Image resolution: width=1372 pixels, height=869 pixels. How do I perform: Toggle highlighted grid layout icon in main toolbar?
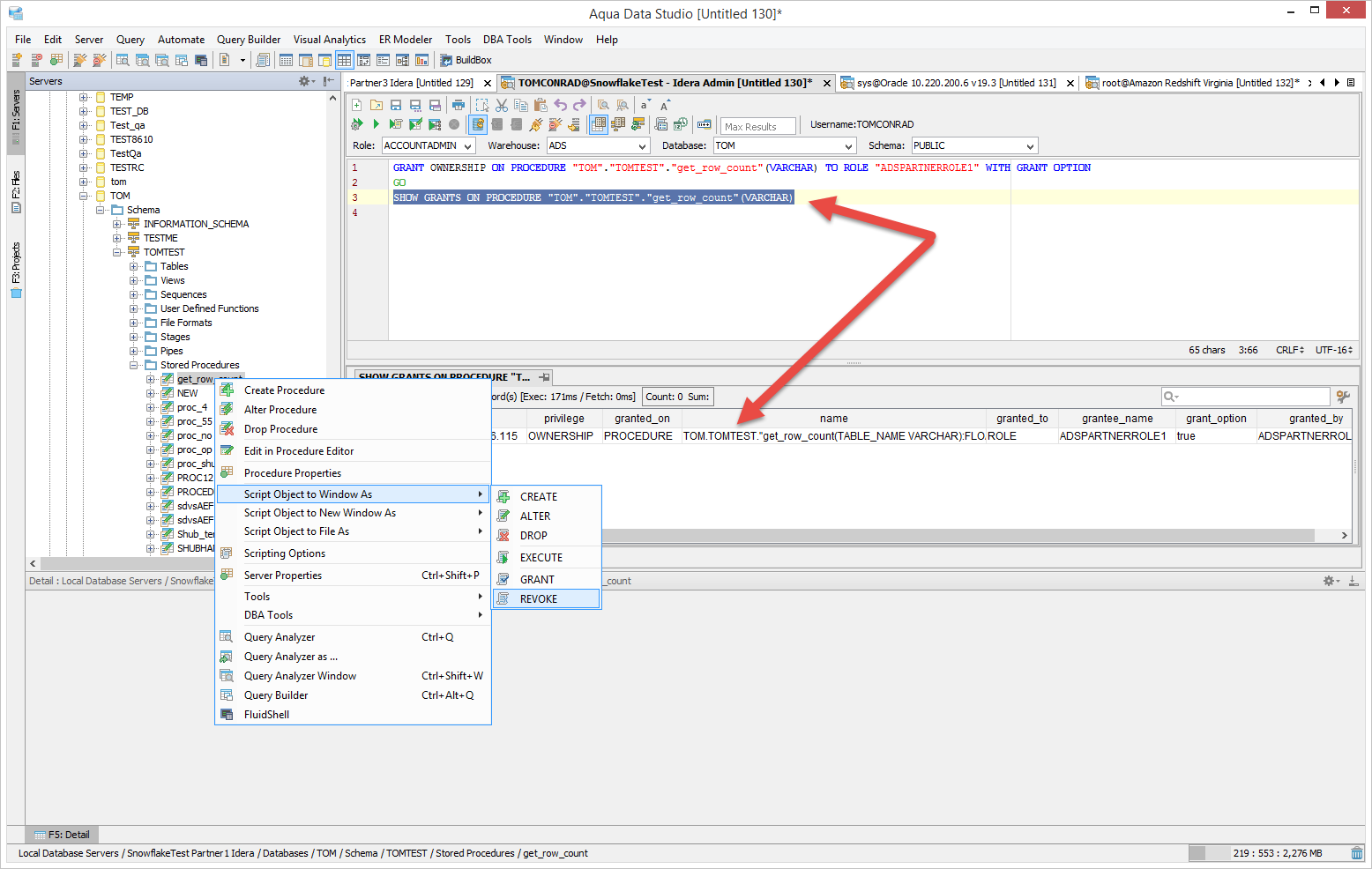pos(344,60)
